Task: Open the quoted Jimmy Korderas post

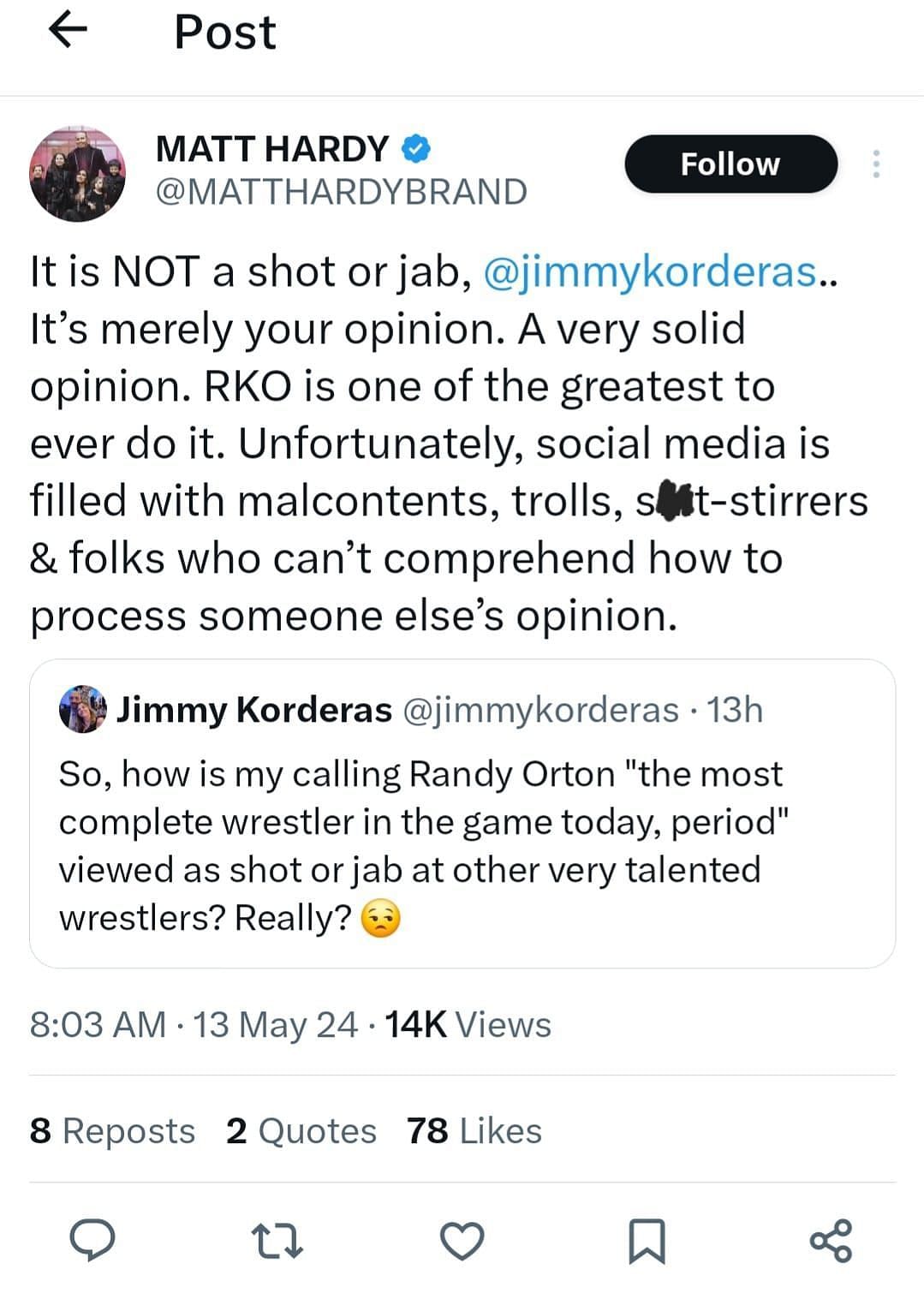Action: [x=462, y=843]
